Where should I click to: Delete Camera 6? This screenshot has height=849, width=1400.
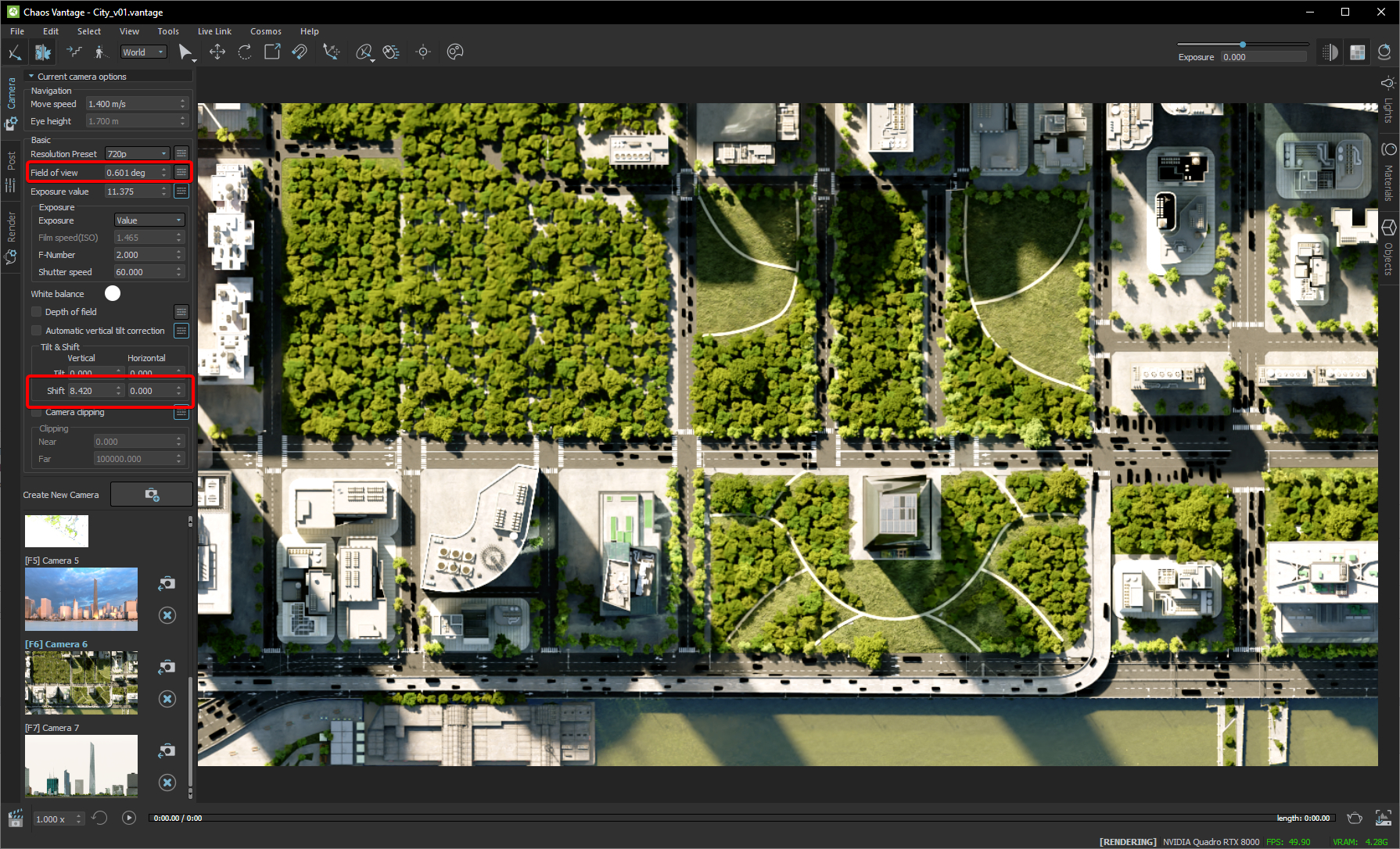167,699
